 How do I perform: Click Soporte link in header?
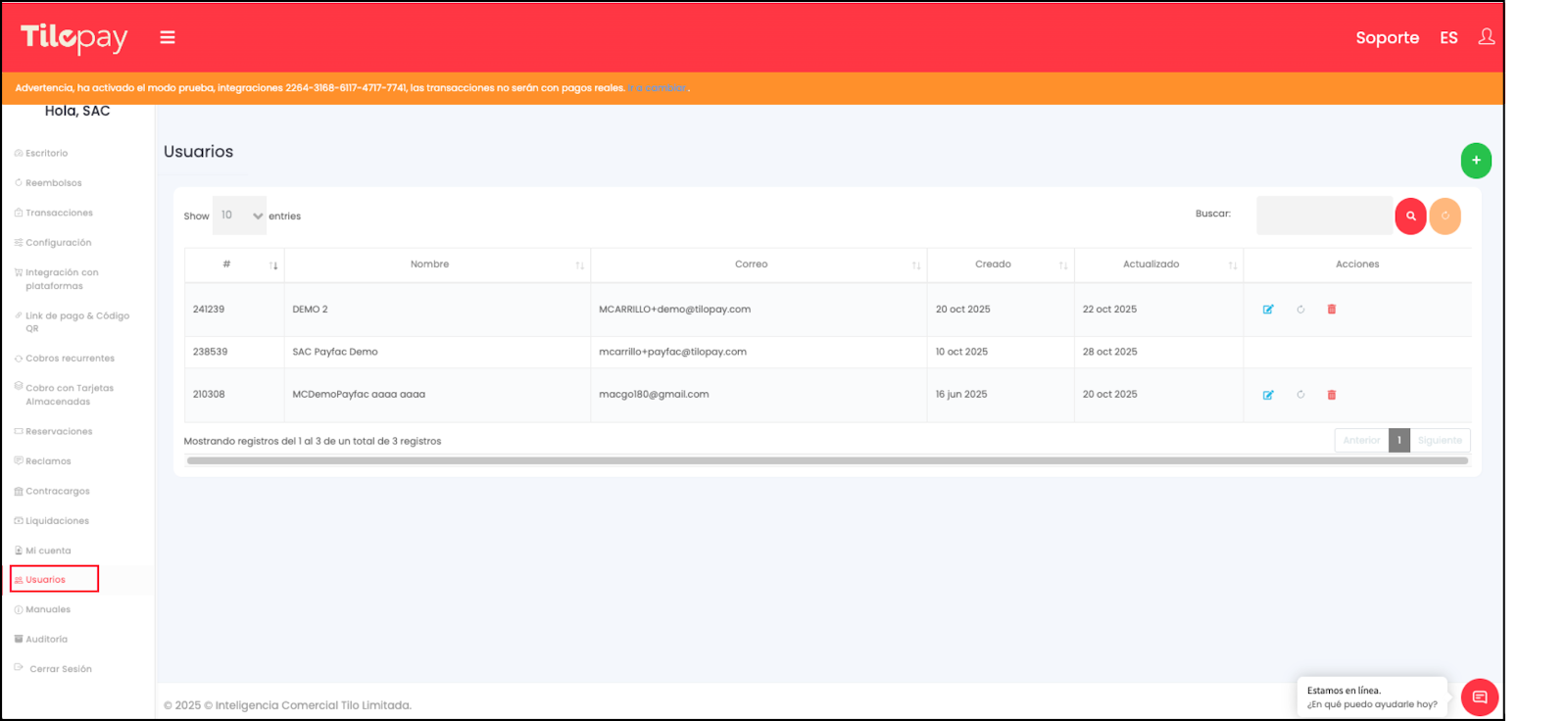pyautogui.click(x=1387, y=38)
